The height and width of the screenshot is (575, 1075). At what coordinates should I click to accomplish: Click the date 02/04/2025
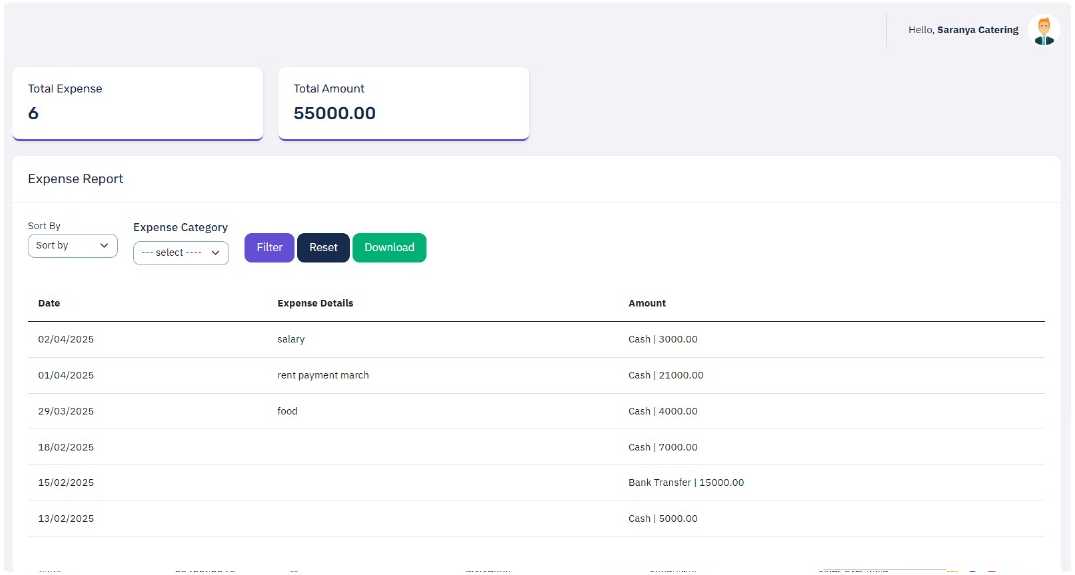point(66,339)
